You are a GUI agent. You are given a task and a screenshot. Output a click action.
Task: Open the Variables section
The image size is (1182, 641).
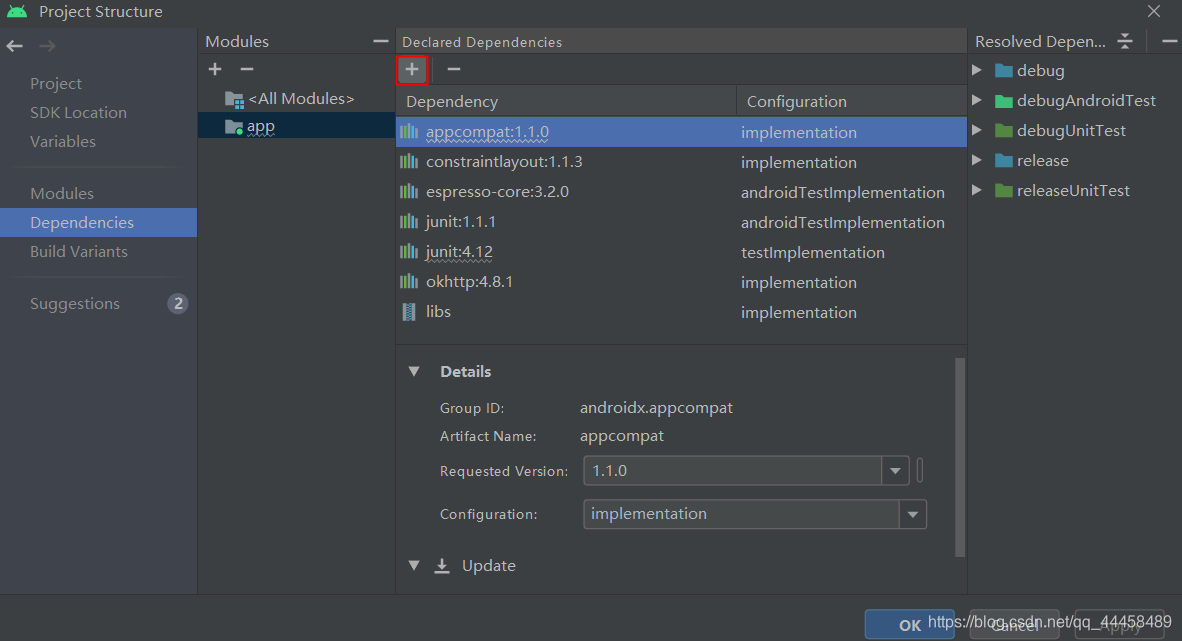[x=63, y=142]
